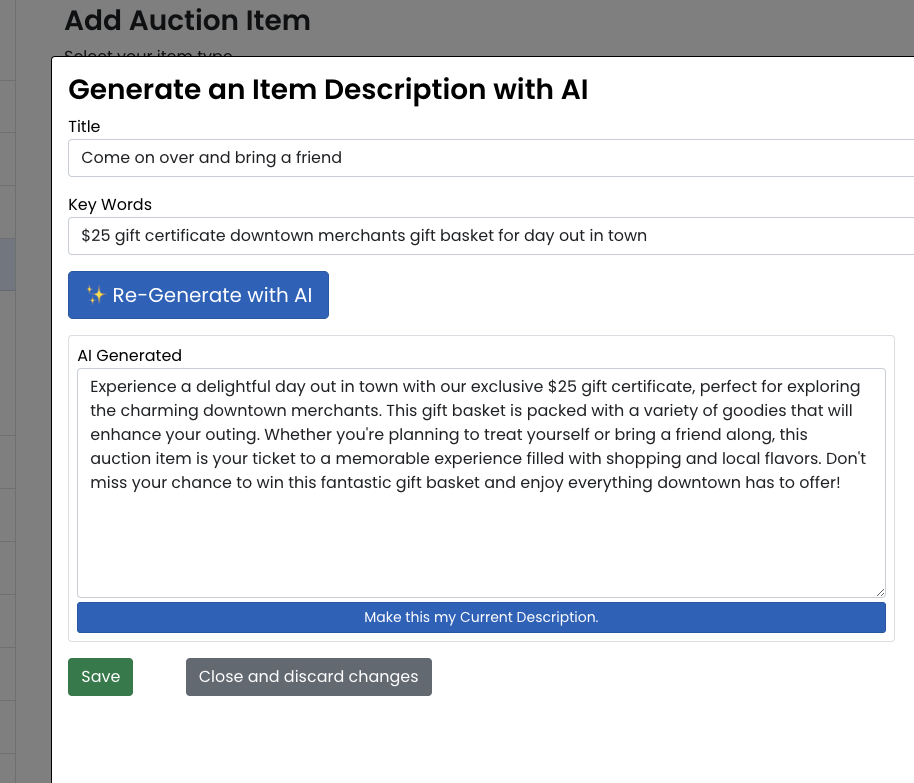The image size is (914, 783).
Task: Grab the textarea resize handle corner
Action: (x=880, y=592)
